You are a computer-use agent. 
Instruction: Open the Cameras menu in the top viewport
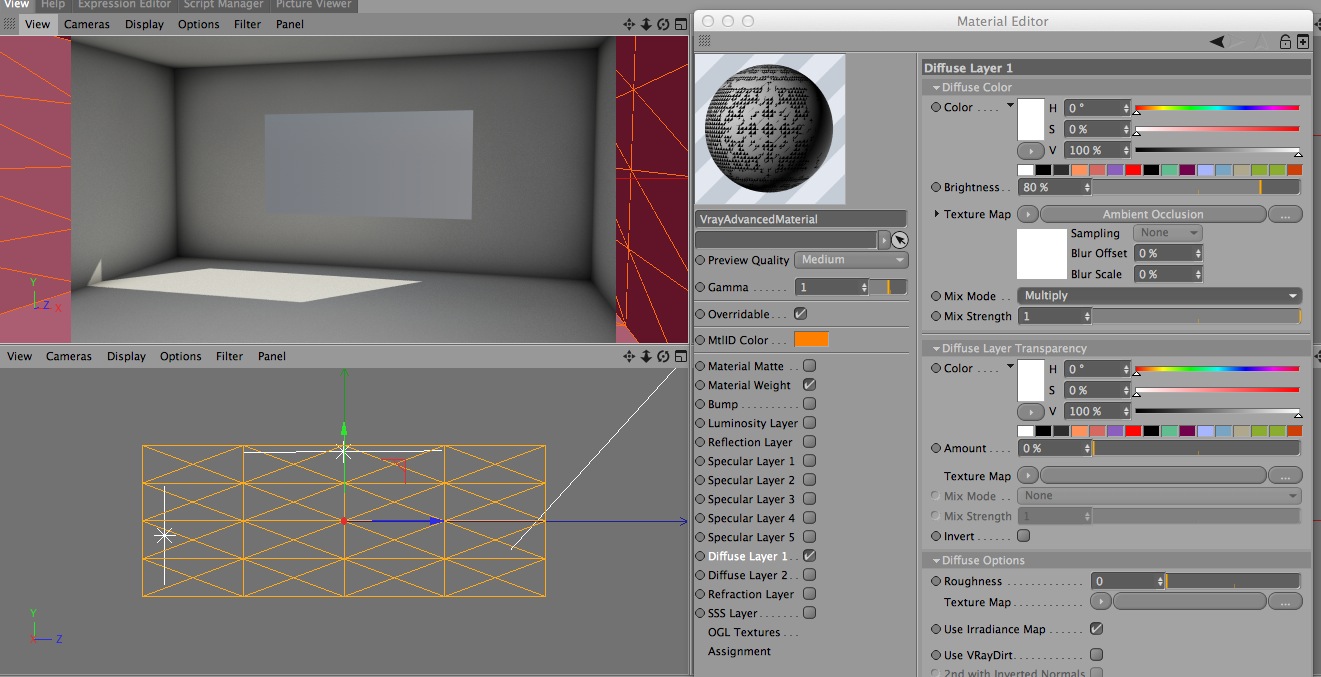coord(87,24)
